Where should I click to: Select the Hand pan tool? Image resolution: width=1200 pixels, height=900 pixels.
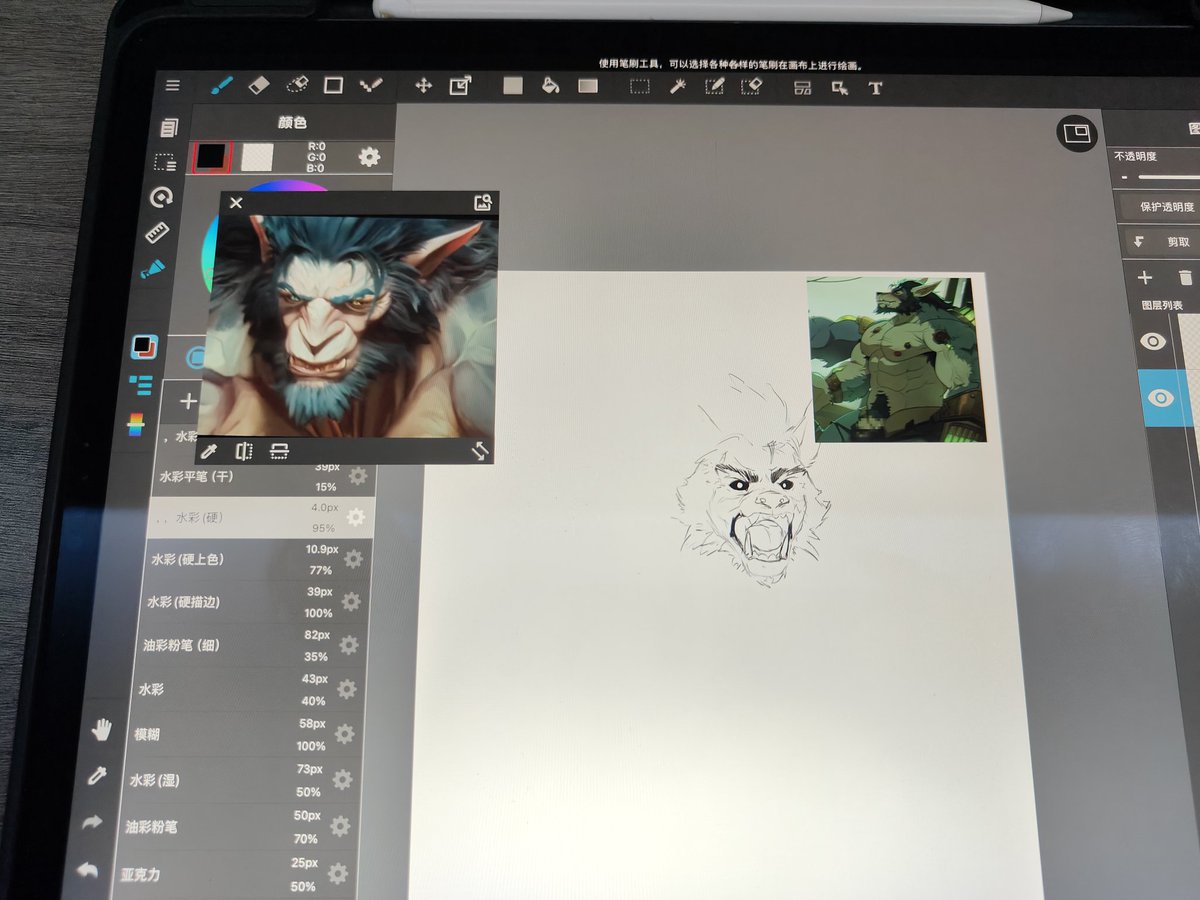click(x=101, y=730)
